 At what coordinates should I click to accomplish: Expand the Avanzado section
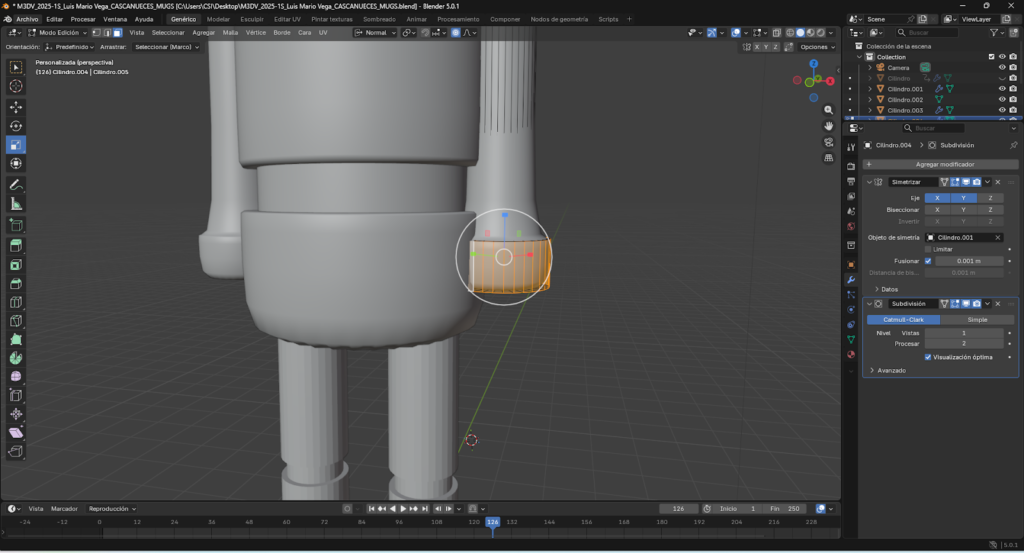pyautogui.click(x=891, y=370)
